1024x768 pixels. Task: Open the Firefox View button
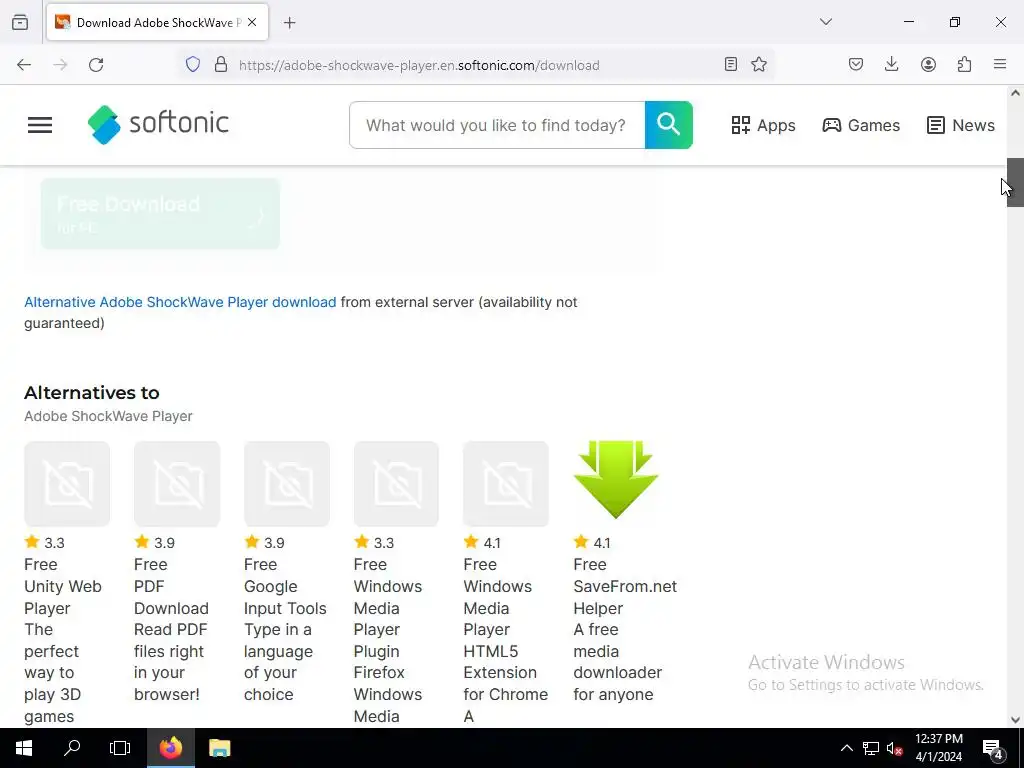pyautogui.click(x=20, y=22)
